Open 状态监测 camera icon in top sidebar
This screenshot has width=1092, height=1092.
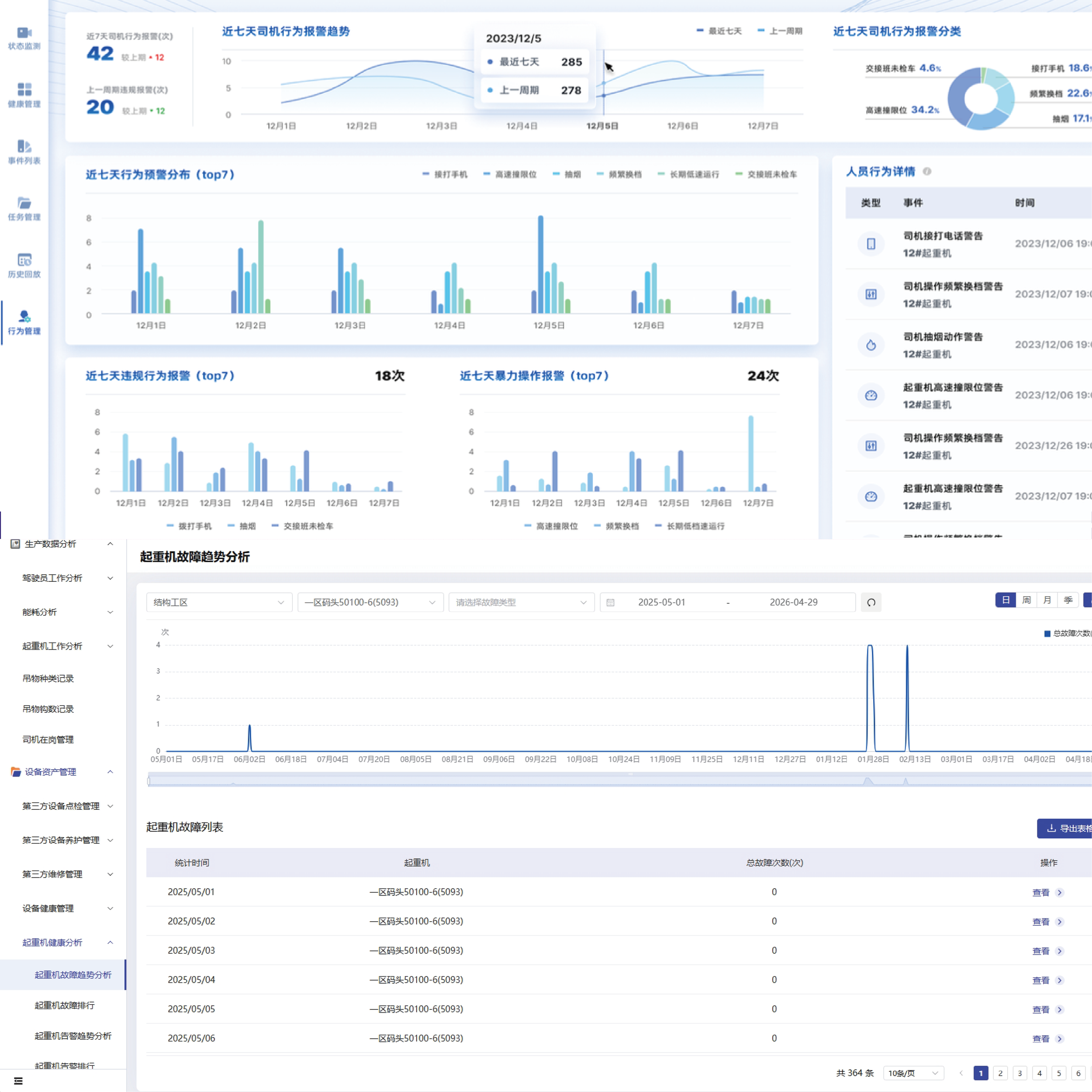point(24,33)
